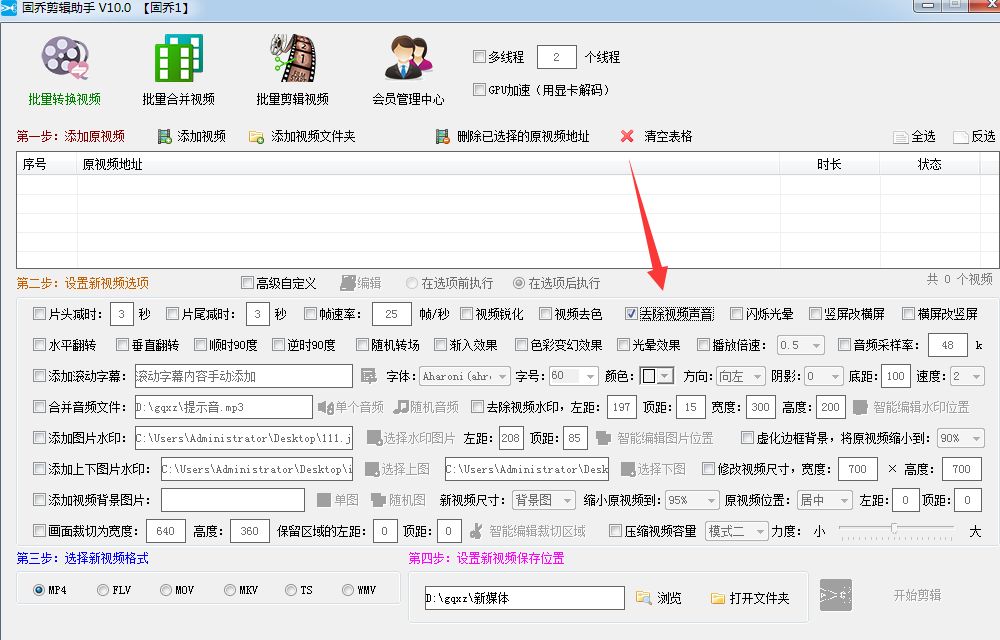Open 字号 60 dropdown

(574, 376)
